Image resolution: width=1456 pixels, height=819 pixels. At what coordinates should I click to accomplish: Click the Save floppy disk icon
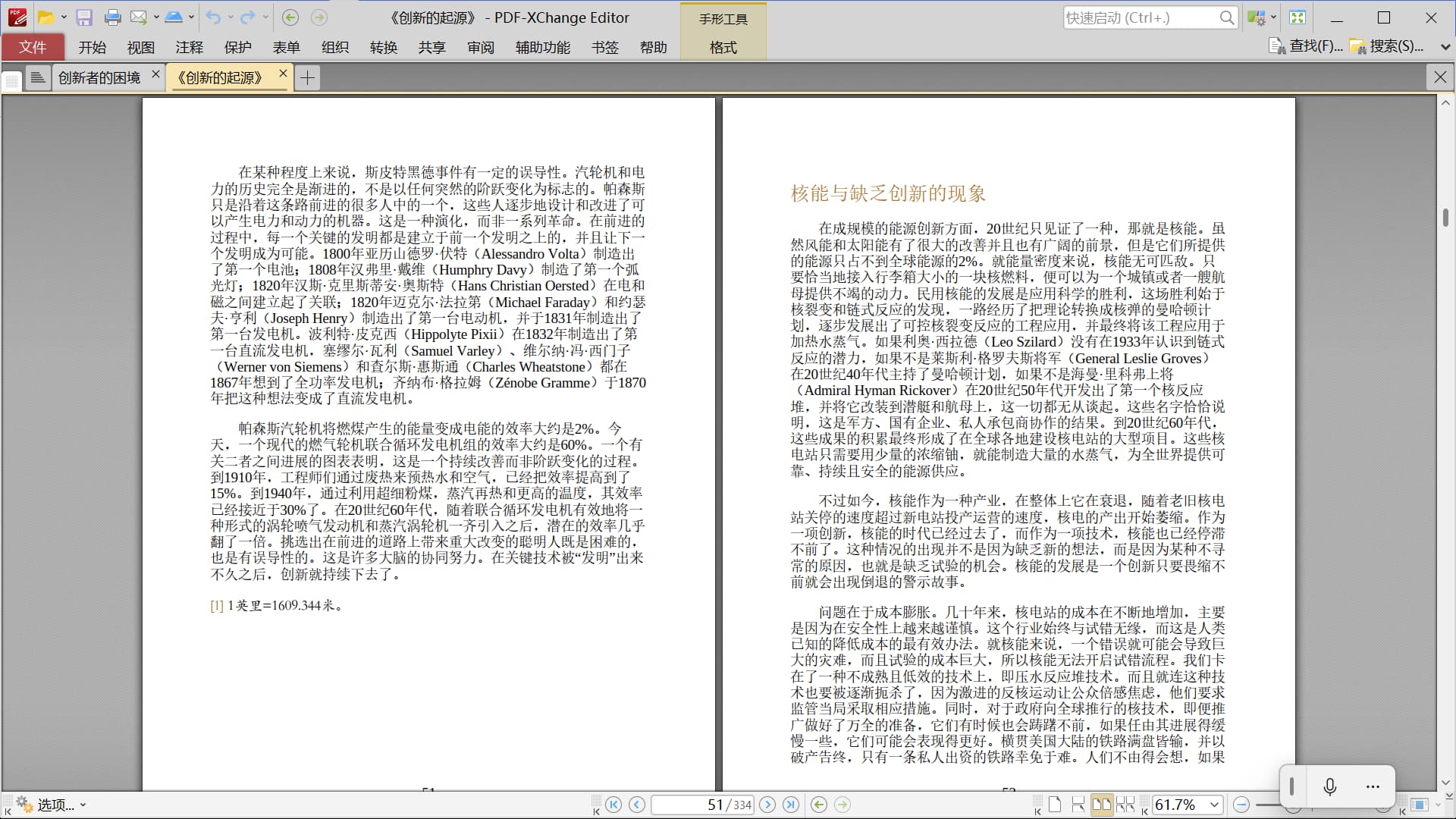click(x=84, y=17)
